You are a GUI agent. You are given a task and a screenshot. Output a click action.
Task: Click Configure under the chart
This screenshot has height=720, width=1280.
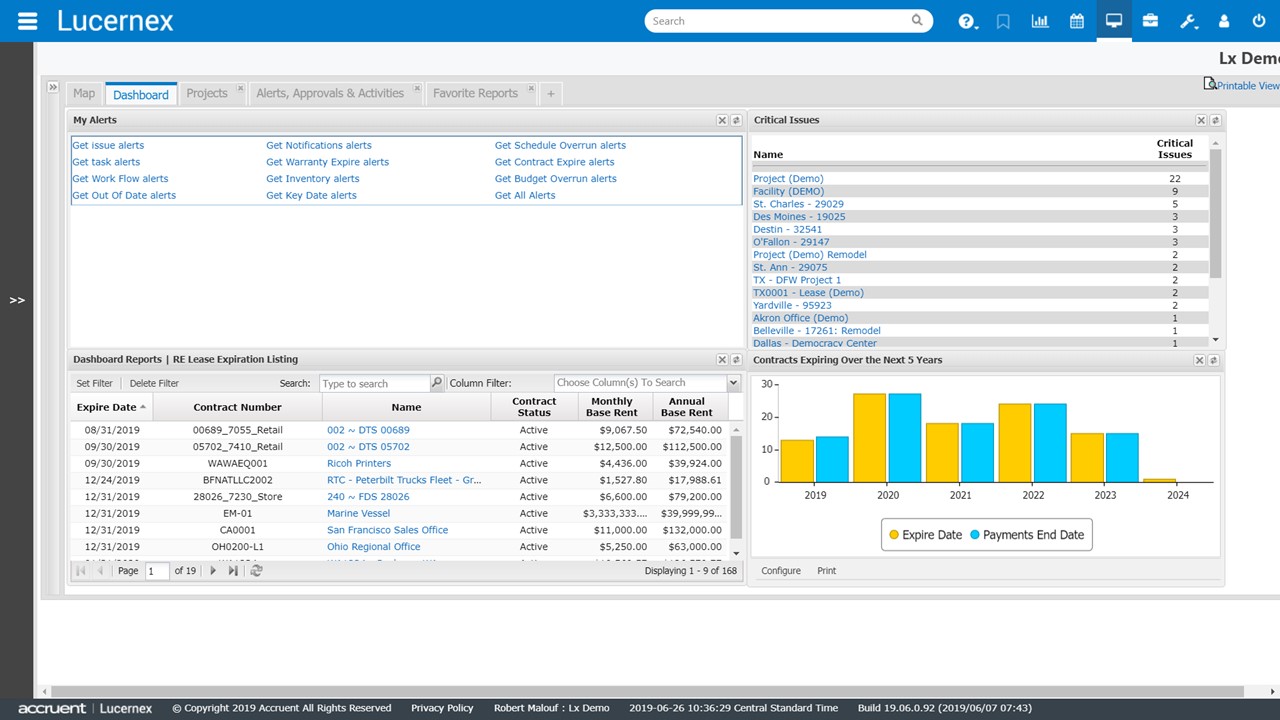click(781, 571)
